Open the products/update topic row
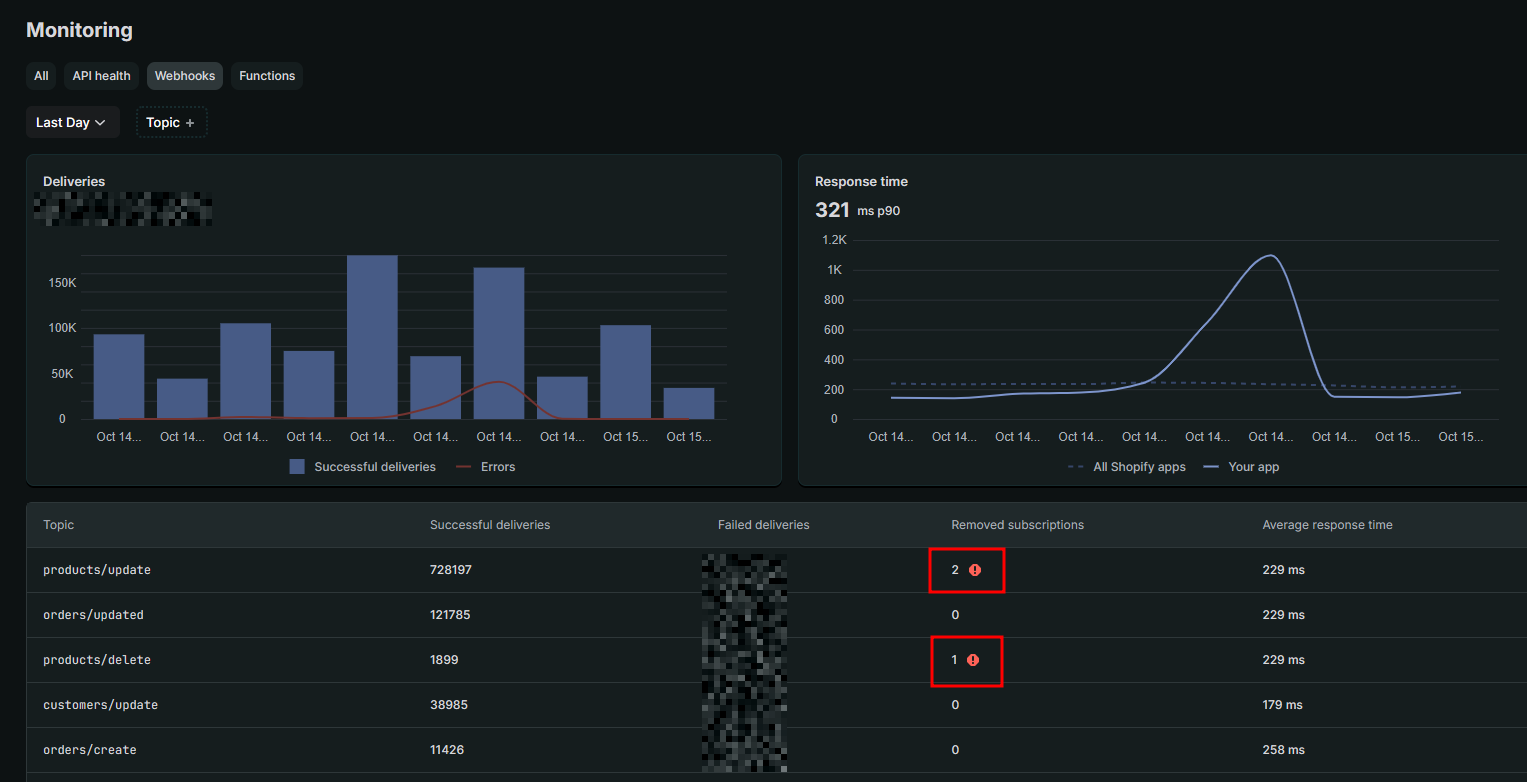This screenshot has width=1527, height=782. tap(776, 570)
